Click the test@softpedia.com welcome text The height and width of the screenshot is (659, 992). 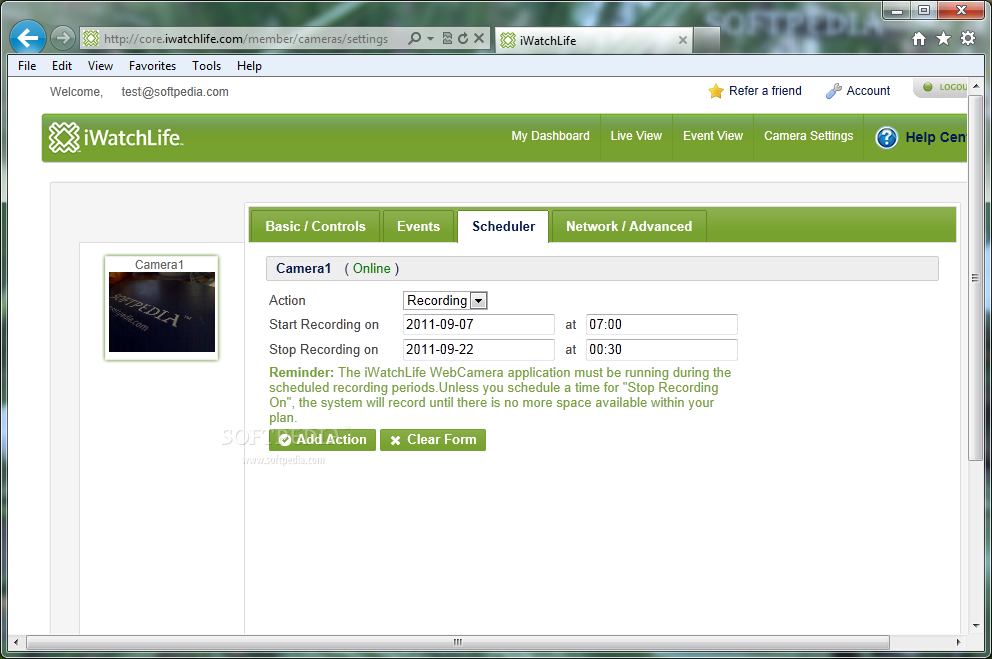175,92
